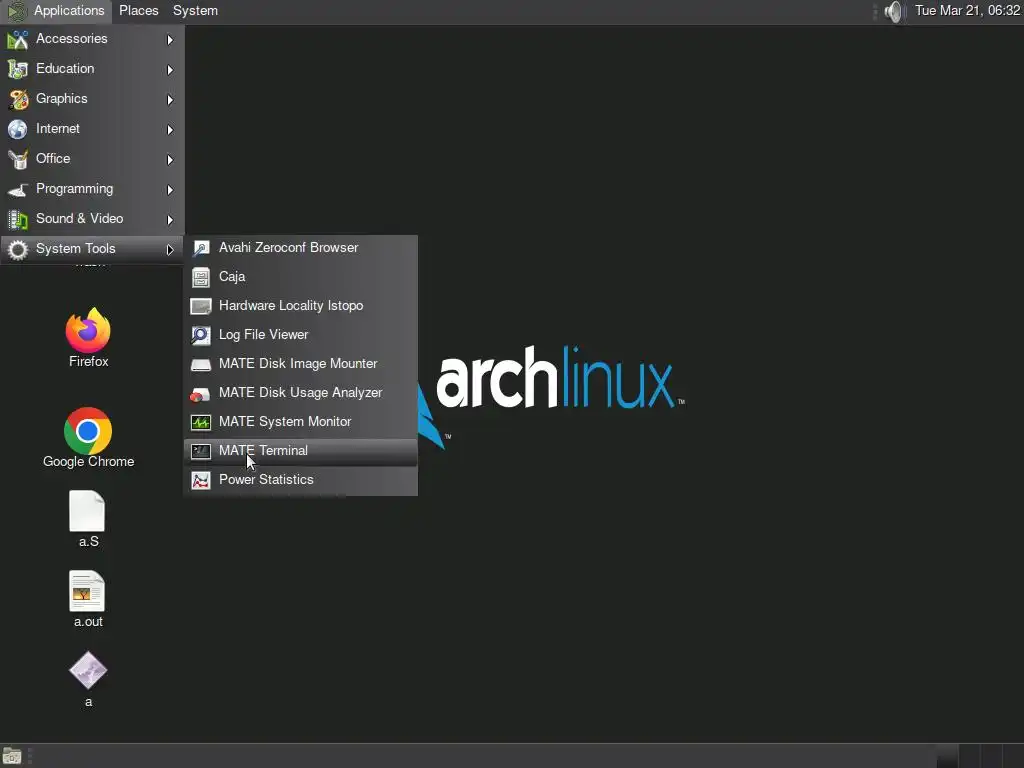1024x768 pixels.
Task: Expand the Sound & Video submenu arrow
Action: (170, 220)
